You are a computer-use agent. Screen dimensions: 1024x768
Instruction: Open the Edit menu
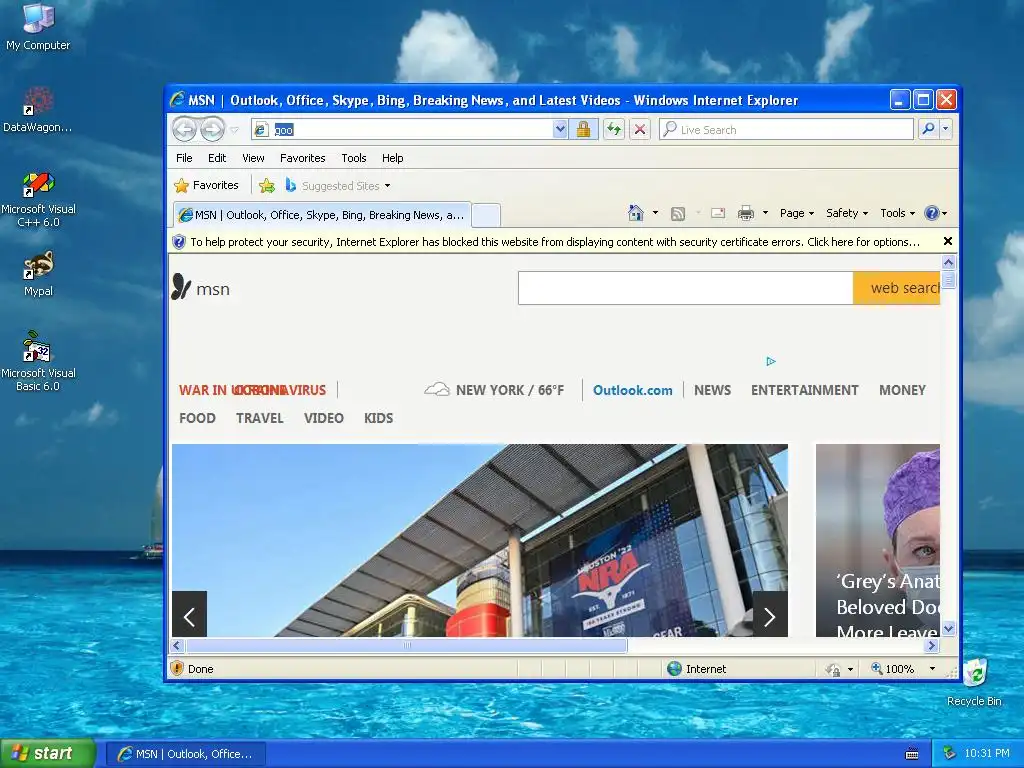point(217,158)
